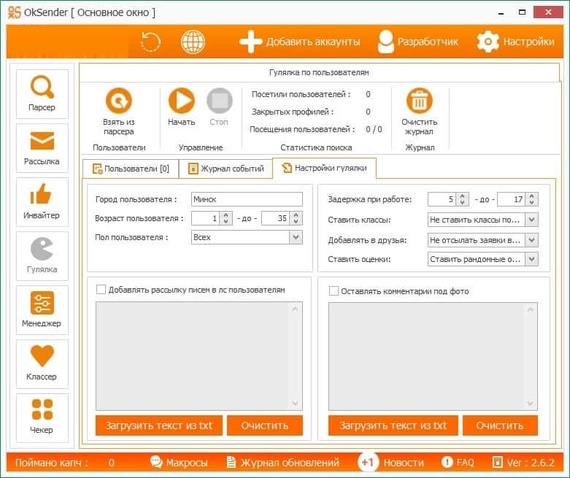Click delay maximum stepper showing 17
Image resolution: width=570 pixels, height=478 pixels.
[518, 199]
